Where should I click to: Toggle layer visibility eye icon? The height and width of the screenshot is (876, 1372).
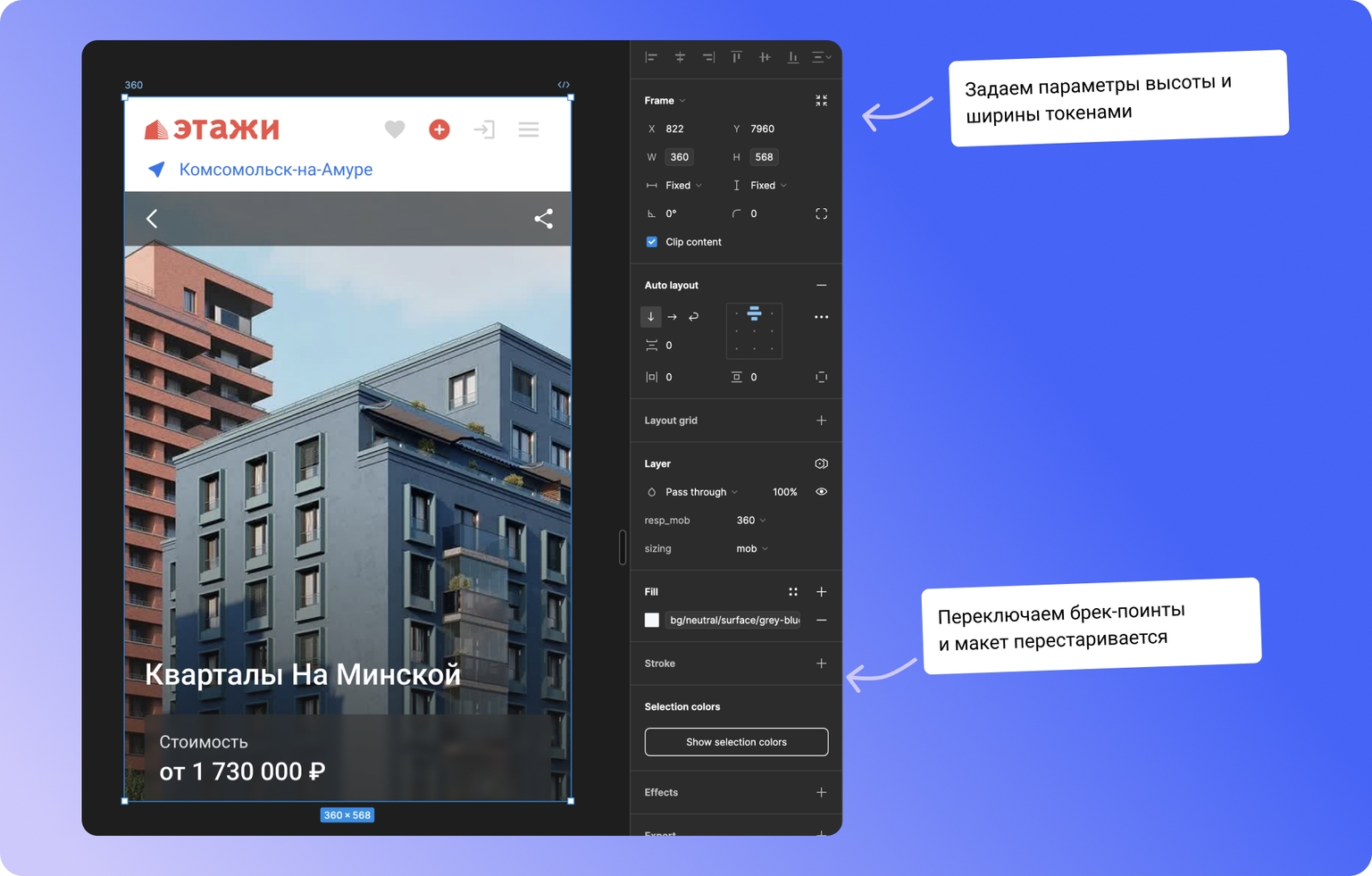click(x=822, y=492)
